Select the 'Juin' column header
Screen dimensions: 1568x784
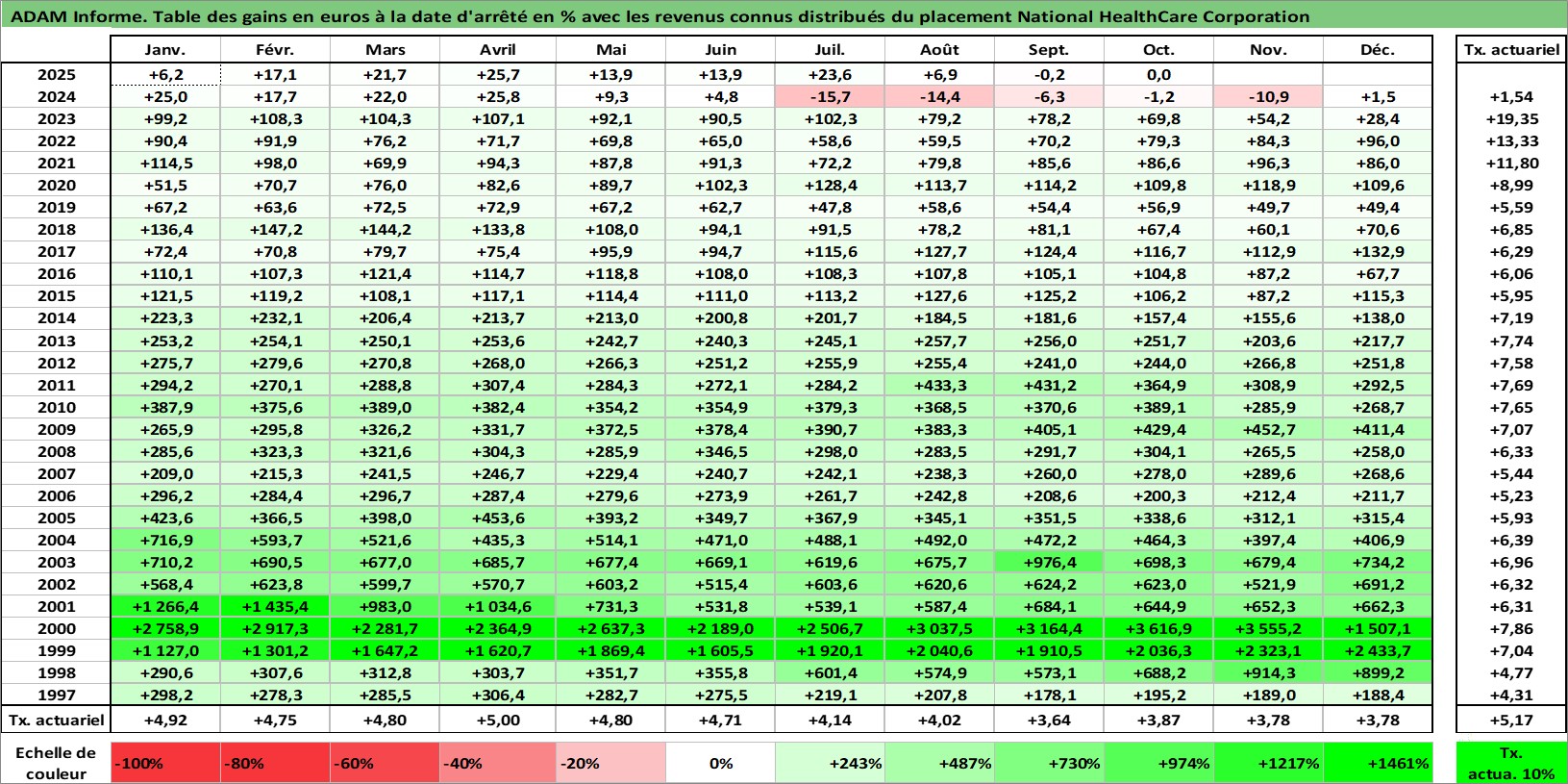click(721, 50)
